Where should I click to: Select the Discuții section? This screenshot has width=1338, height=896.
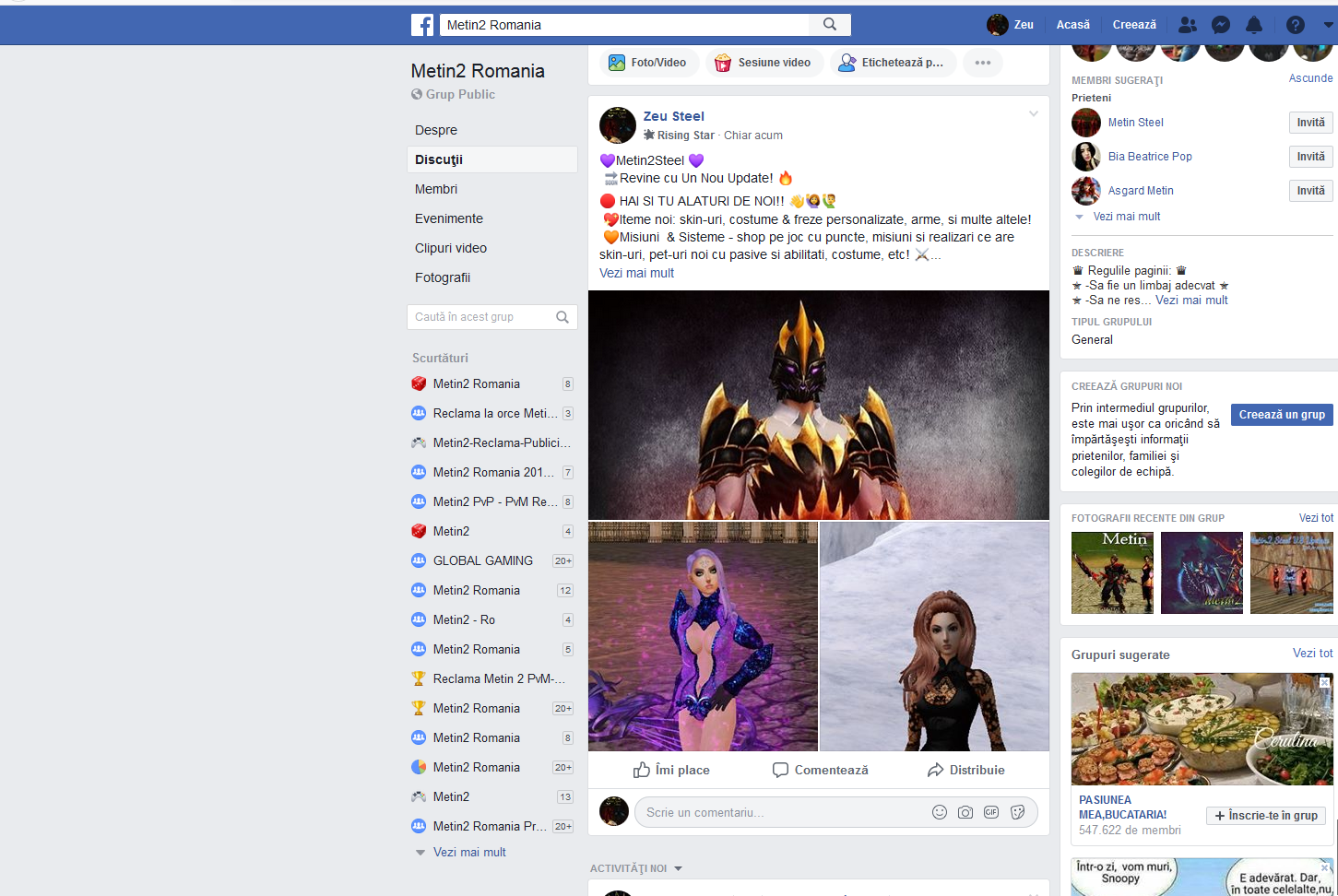pyautogui.click(x=492, y=159)
